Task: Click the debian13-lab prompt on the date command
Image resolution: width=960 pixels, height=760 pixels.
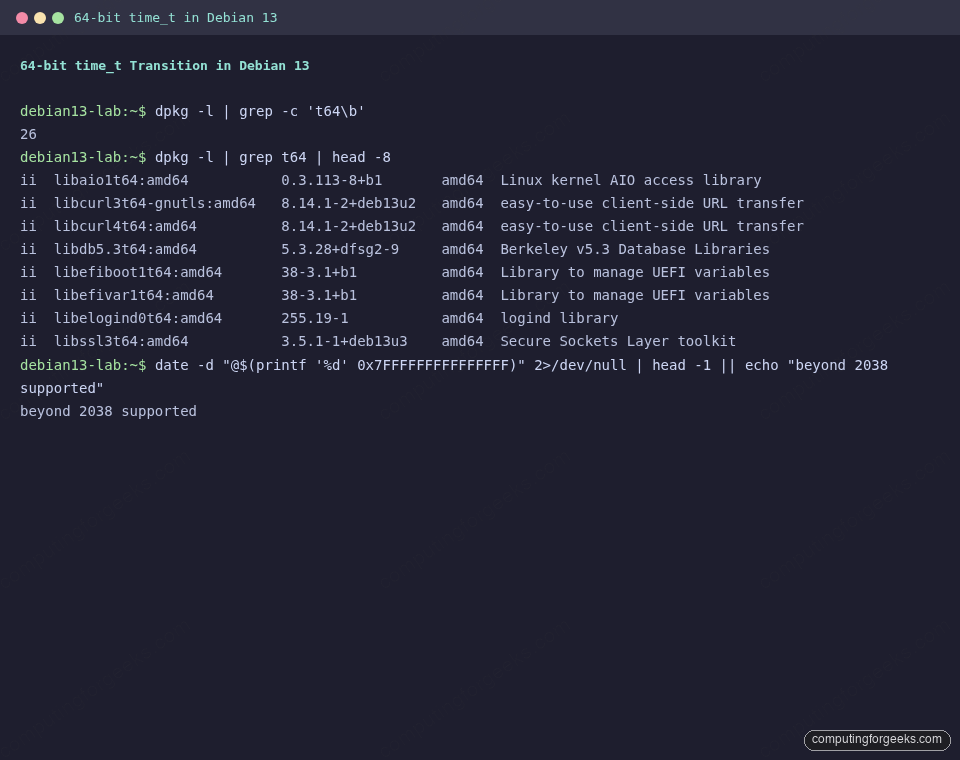Action: 80,365
